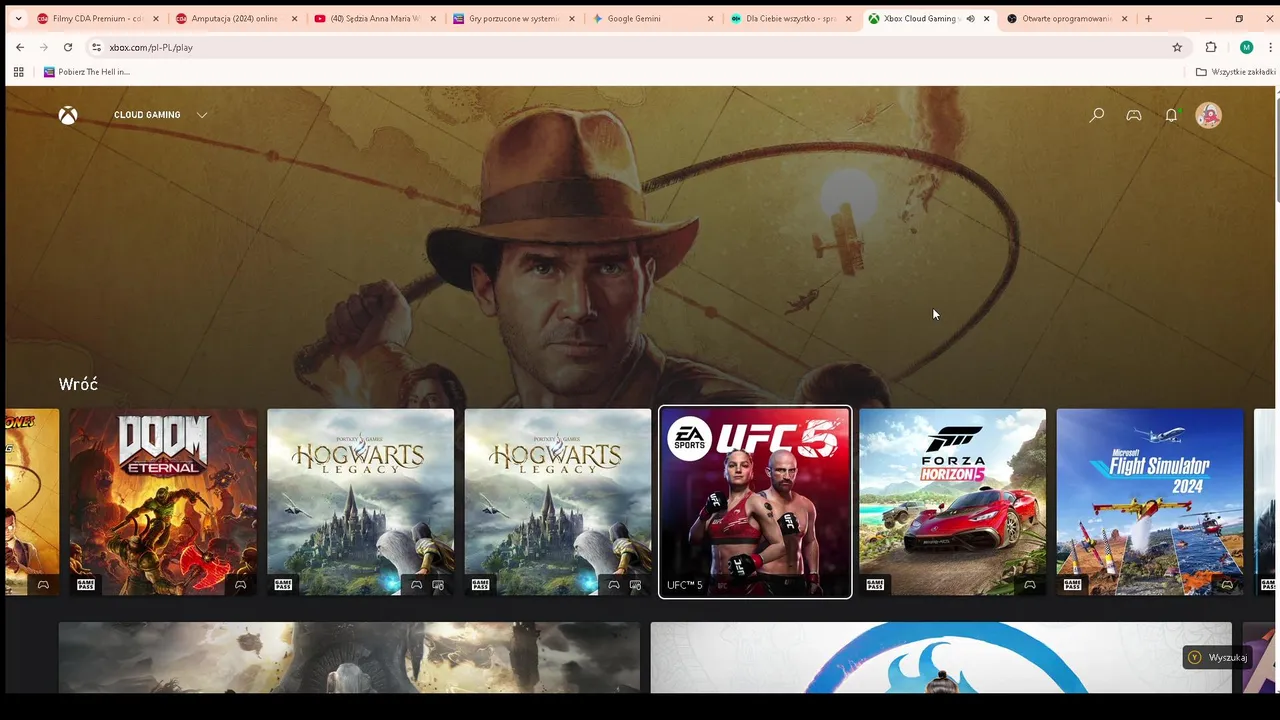Screen dimensions: 1280x720
Task: Open the Pobierz The Hell in... bookmark
Action: 86,72
